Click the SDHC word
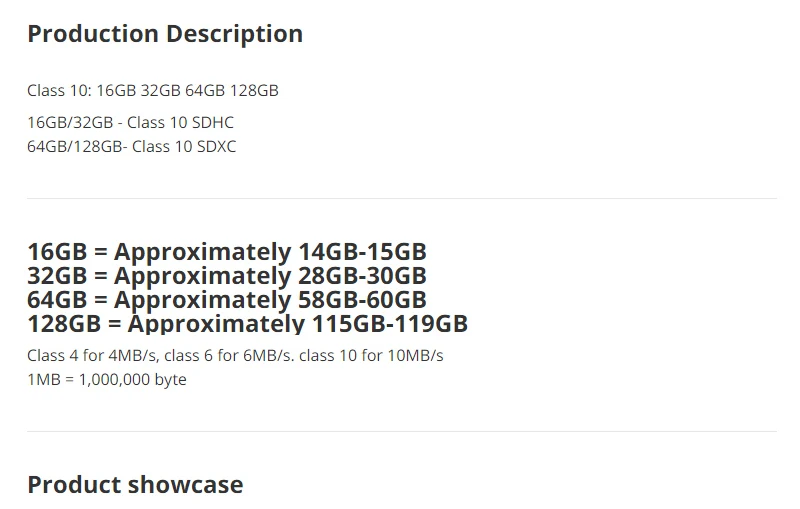 click(x=214, y=122)
